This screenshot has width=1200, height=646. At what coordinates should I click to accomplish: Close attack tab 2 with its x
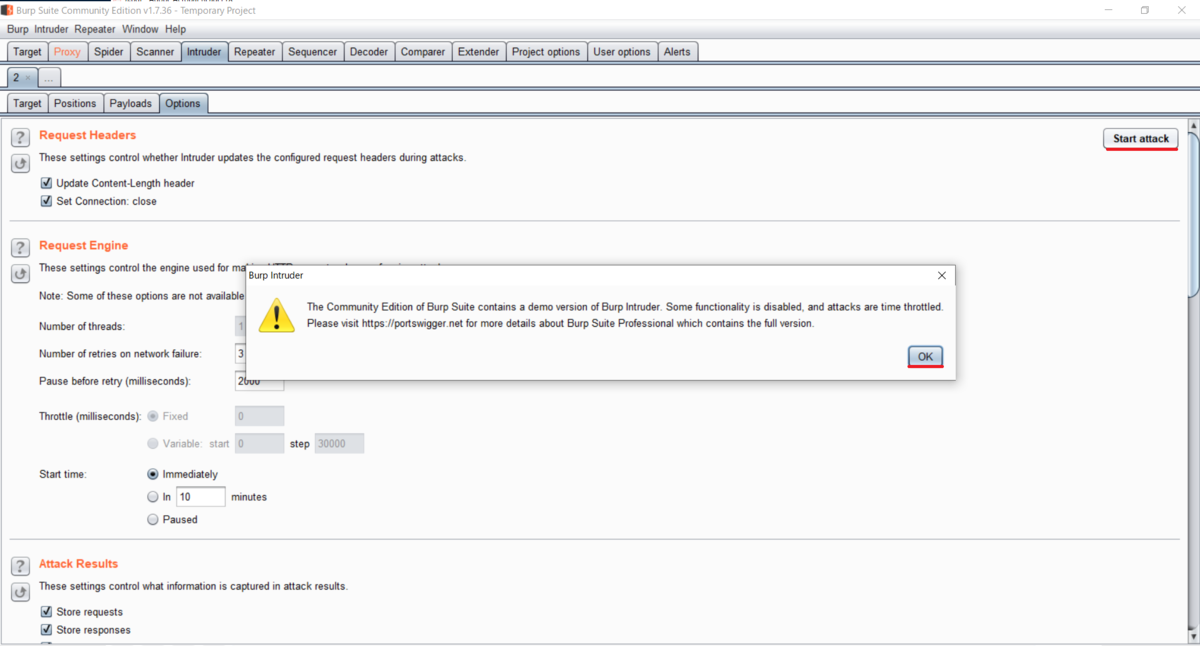[x=28, y=77]
